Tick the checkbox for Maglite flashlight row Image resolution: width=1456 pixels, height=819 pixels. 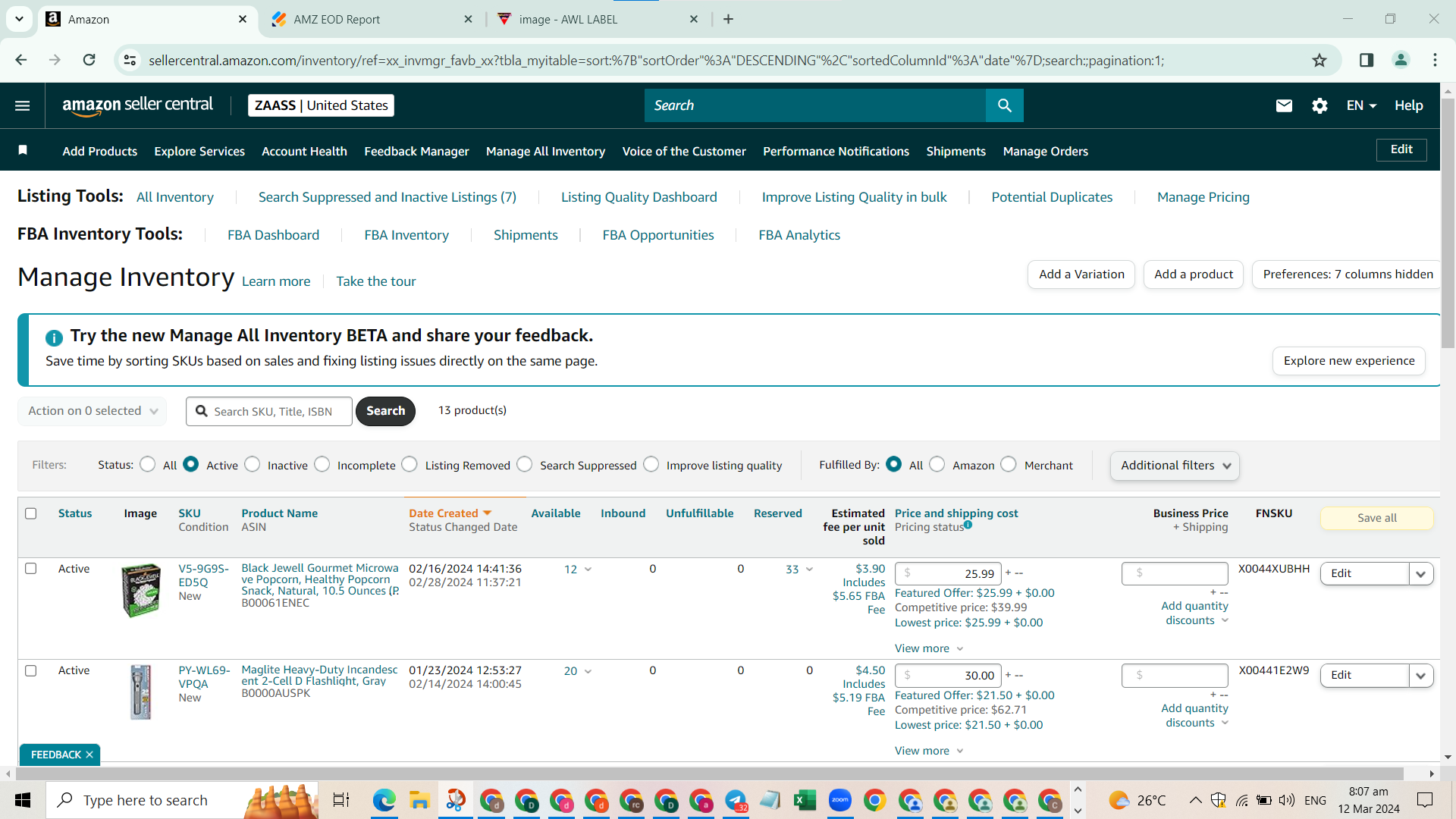pos(31,670)
